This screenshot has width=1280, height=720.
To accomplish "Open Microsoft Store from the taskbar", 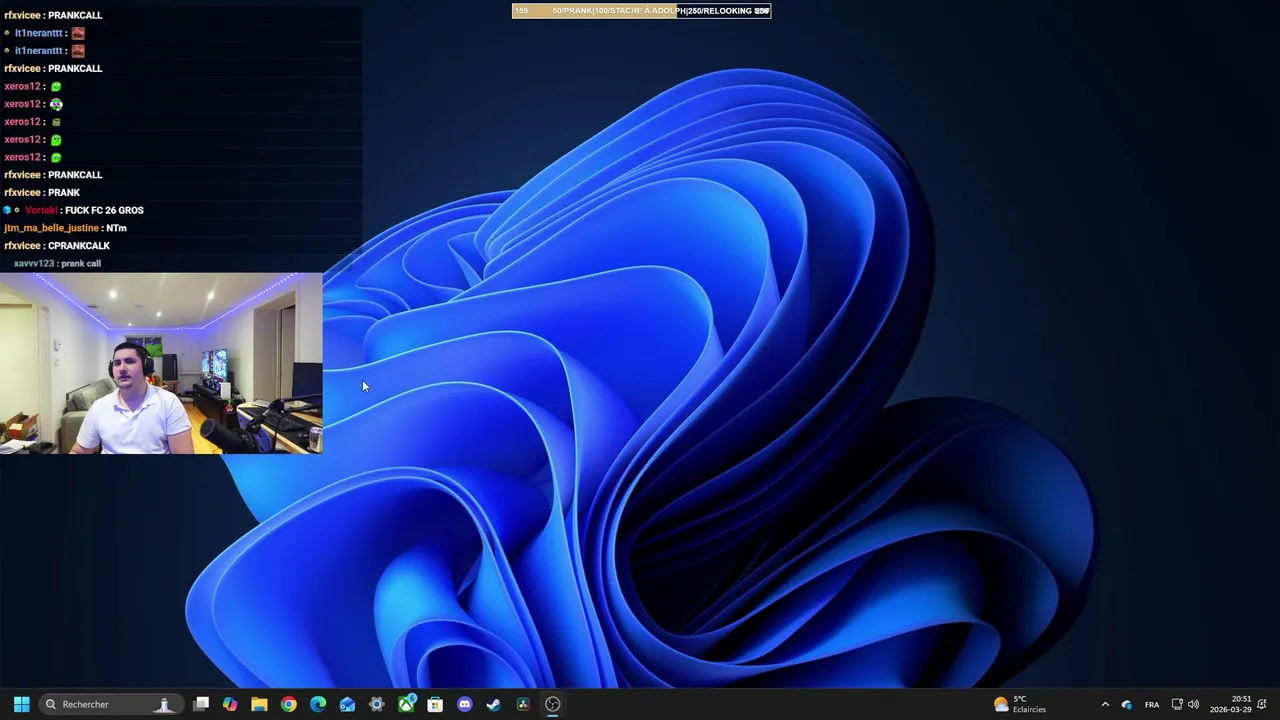I will [x=435, y=704].
